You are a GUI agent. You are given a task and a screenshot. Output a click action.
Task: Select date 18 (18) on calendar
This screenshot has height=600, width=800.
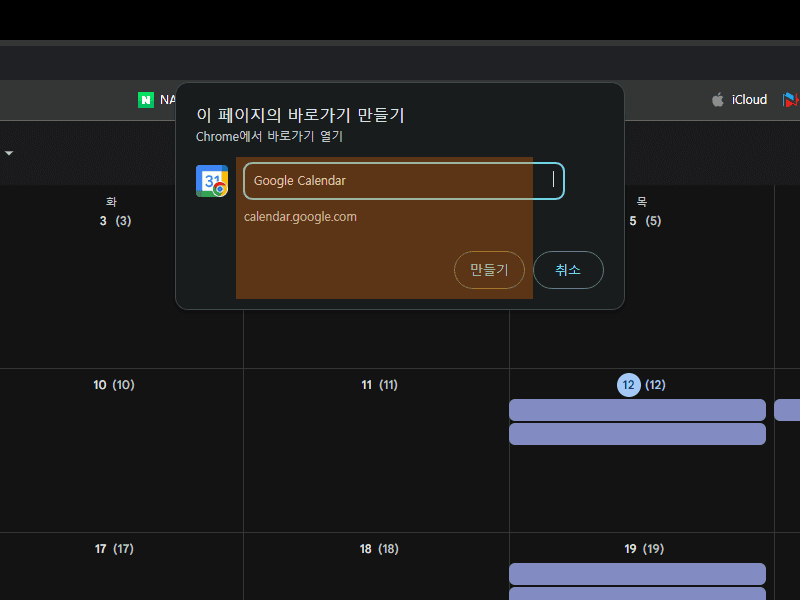pyautogui.click(x=379, y=549)
